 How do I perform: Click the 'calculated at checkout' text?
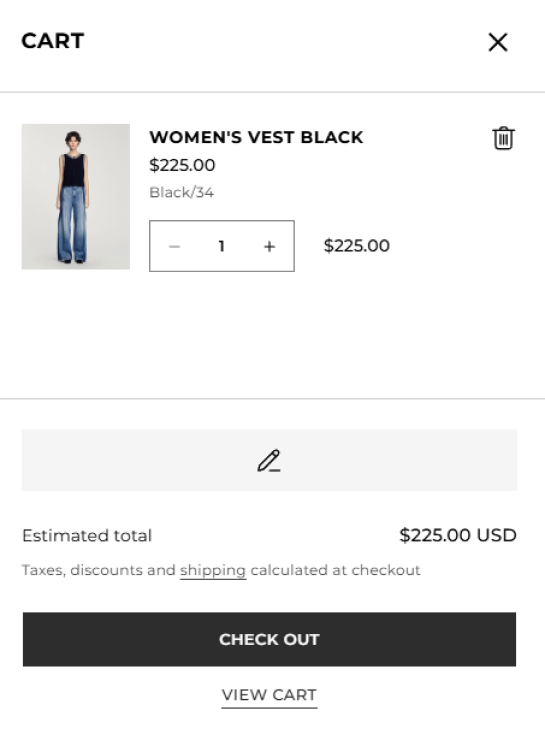coord(335,570)
